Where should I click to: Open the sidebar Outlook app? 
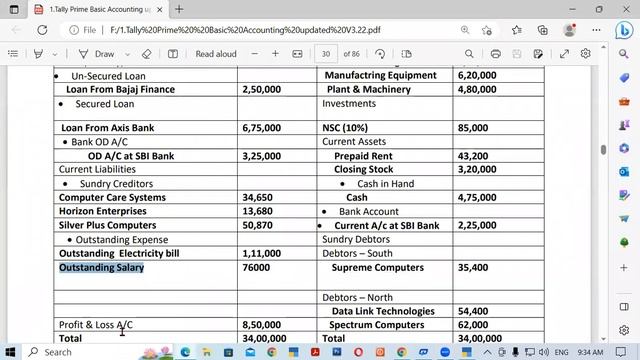(624, 172)
